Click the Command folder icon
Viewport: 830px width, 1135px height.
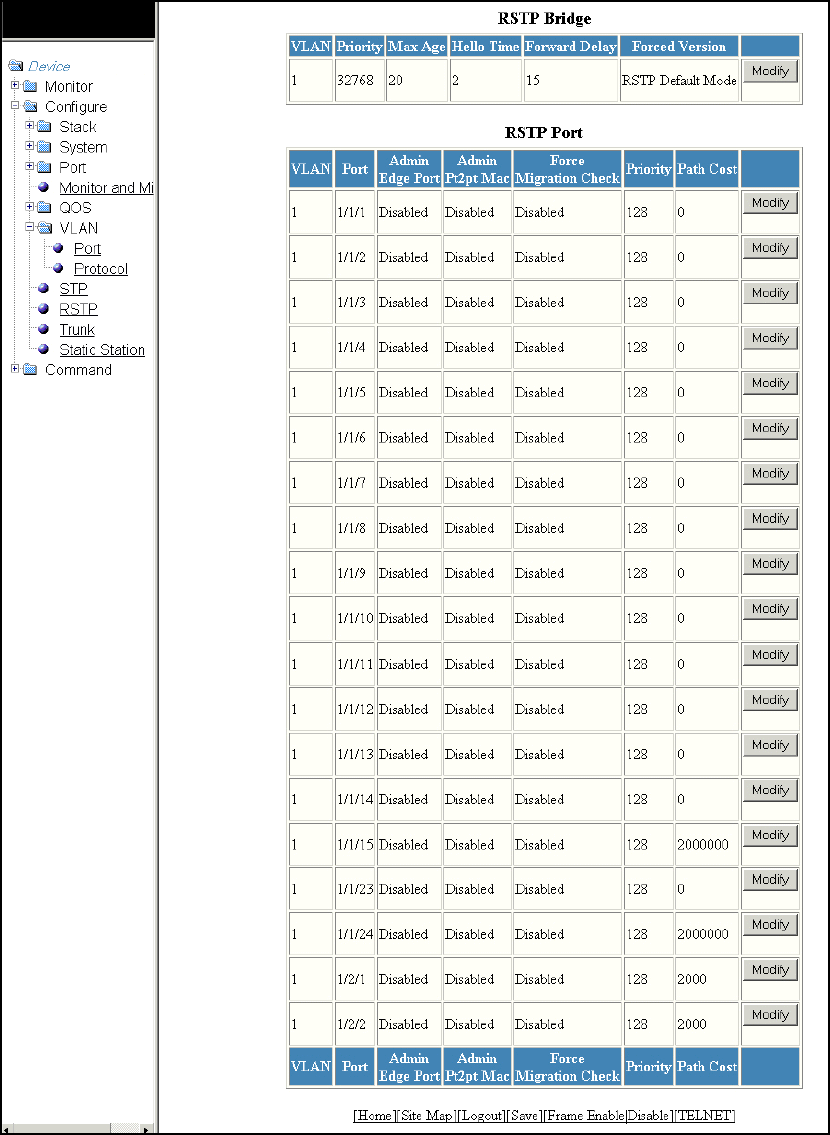30,370
